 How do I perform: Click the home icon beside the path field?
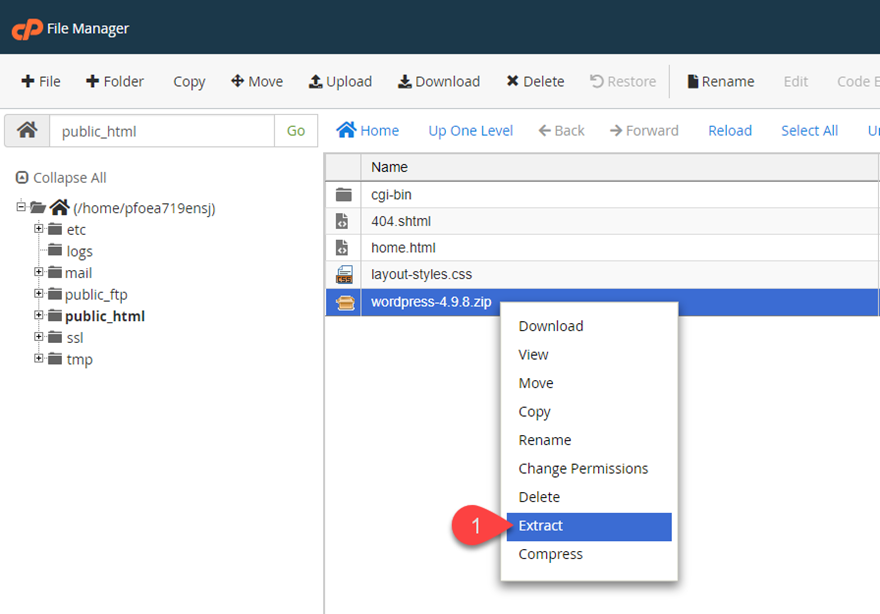[28, 130]
